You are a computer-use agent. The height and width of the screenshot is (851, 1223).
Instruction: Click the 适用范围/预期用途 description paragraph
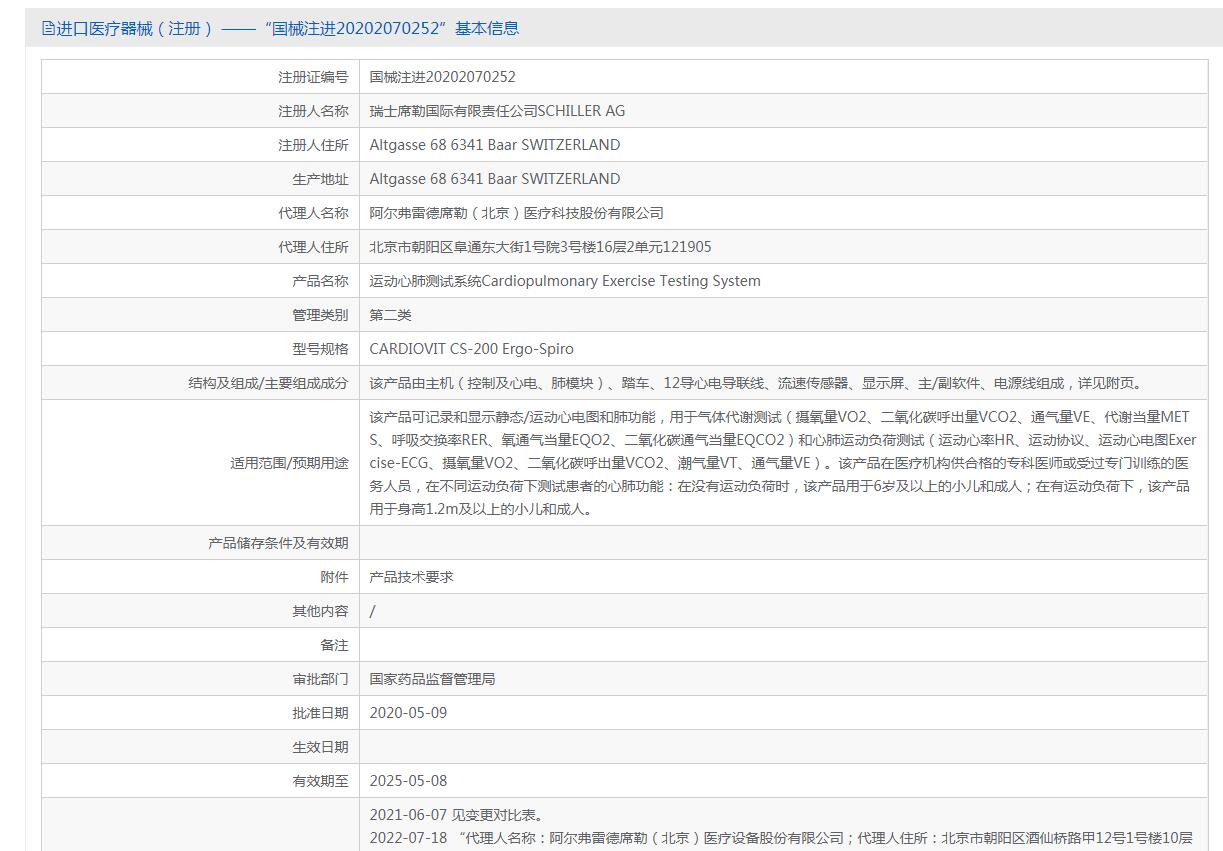(x=782, y=462)
